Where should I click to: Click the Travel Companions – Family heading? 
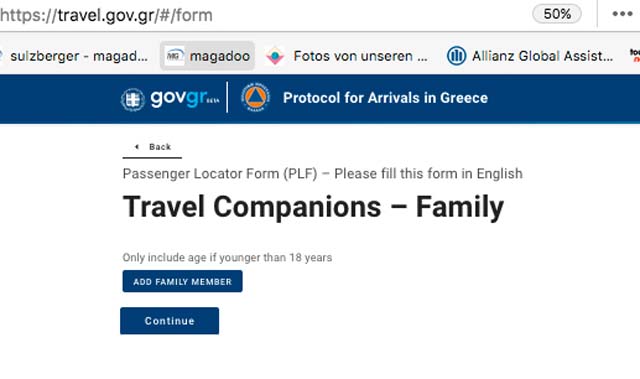[313, 207]
